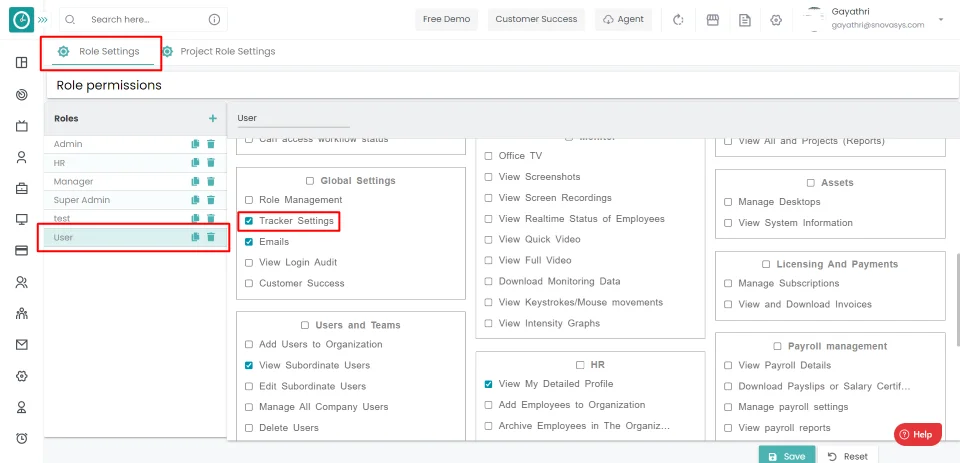Open the Gayathri profile dropdown arrow
960x463 pixels.
(940, 20)
